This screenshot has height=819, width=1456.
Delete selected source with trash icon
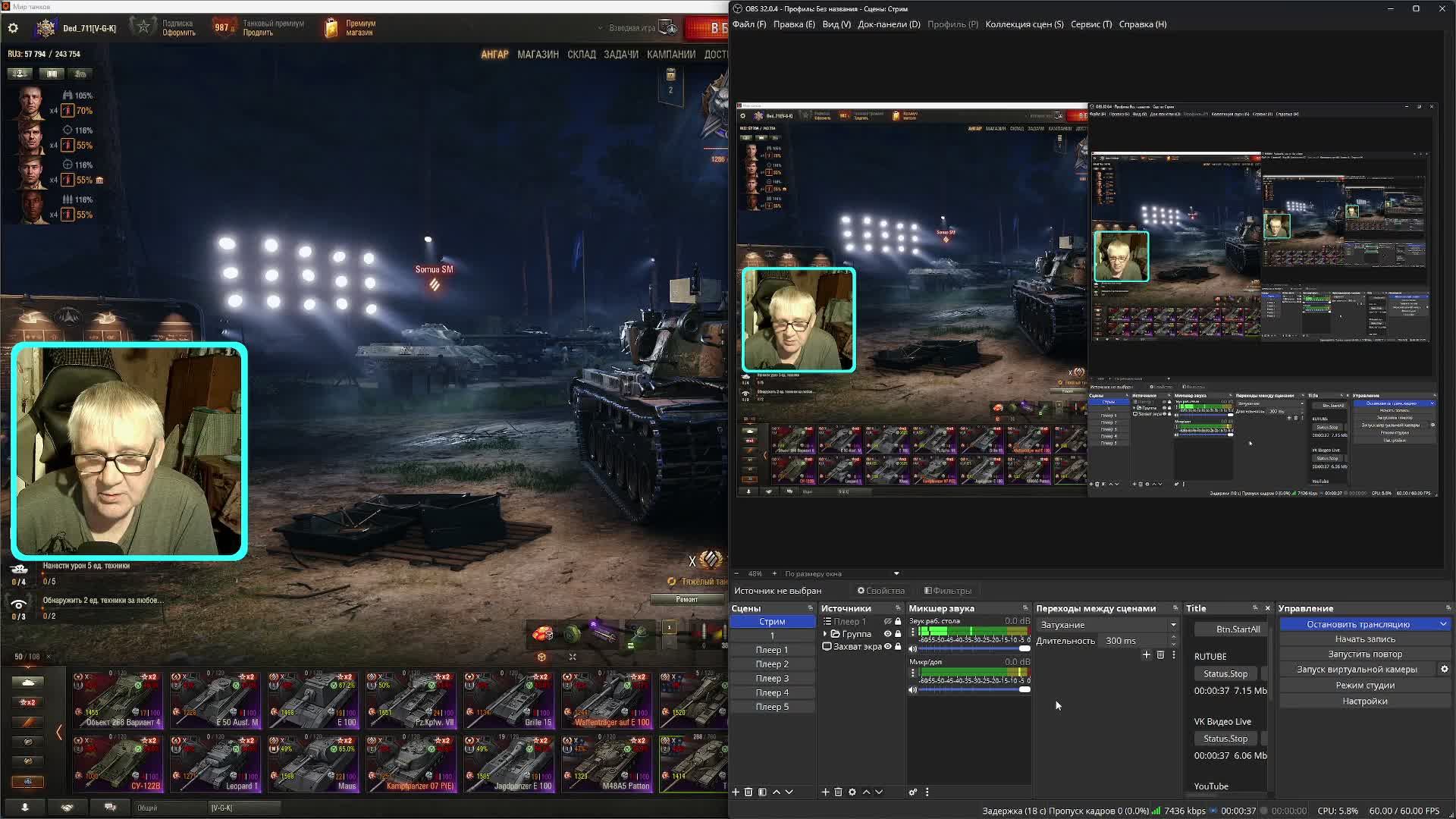(x=838, y=792)
